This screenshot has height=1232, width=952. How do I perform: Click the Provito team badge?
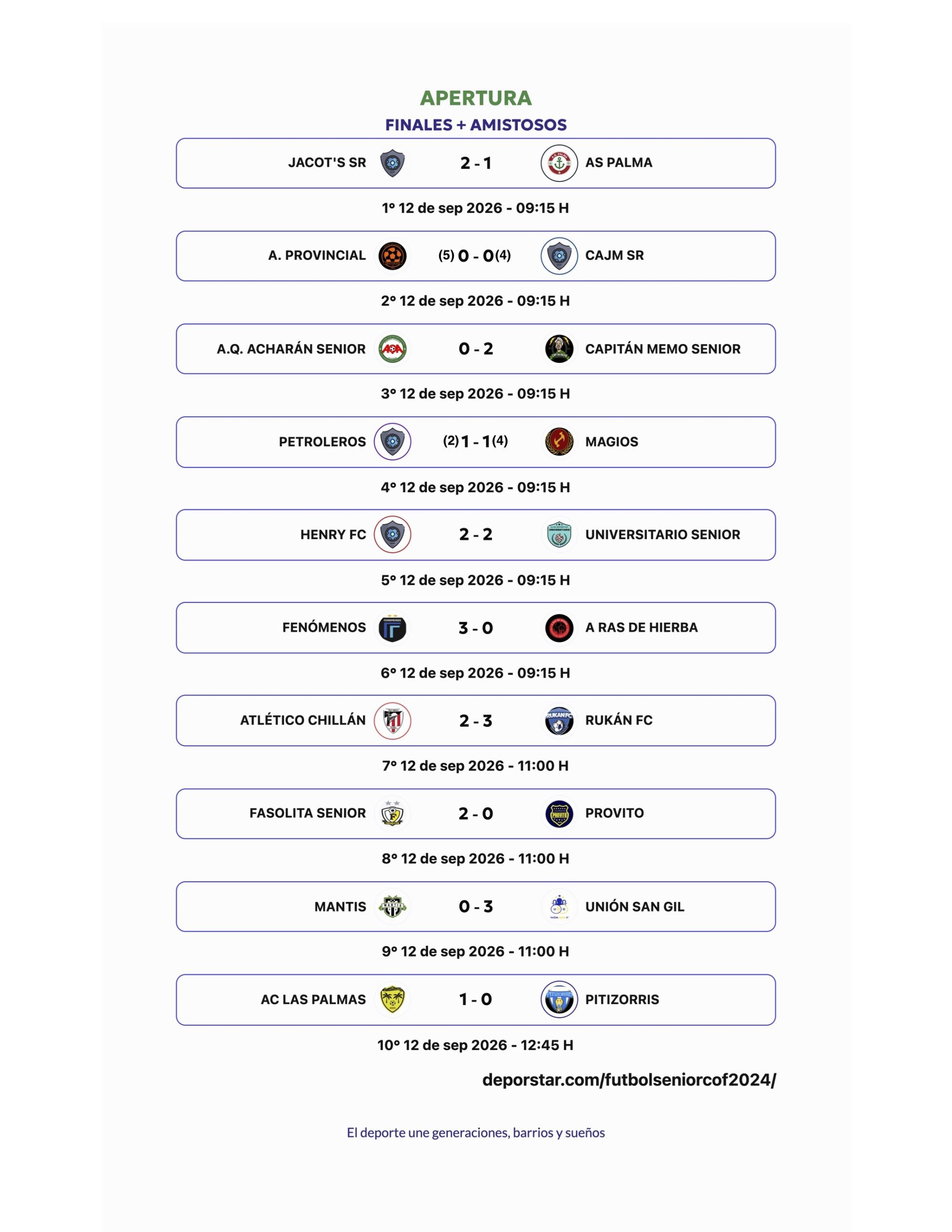pyautogui.click(x=559, y=813)
